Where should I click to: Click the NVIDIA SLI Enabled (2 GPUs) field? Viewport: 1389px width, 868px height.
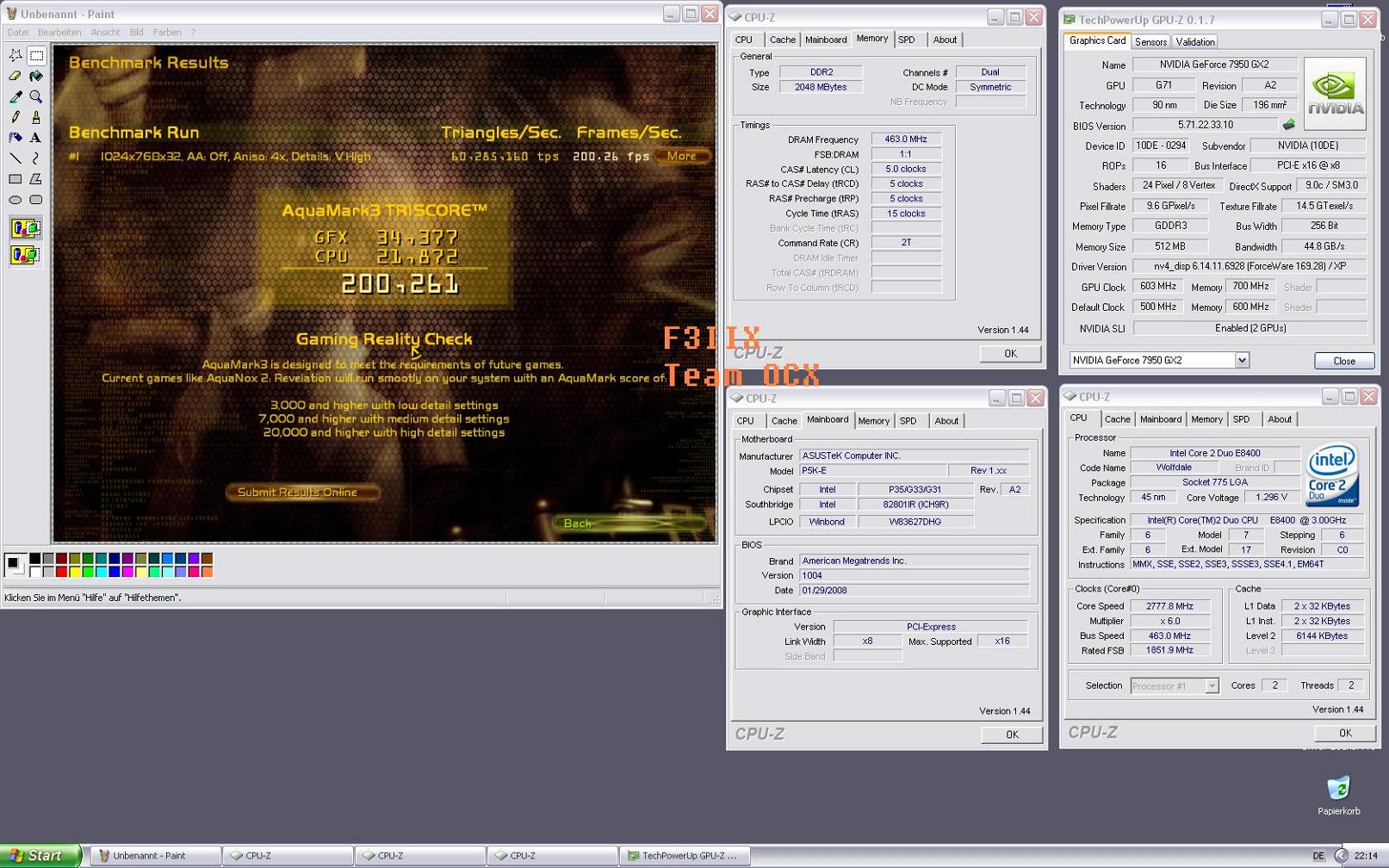tap(1249, 328)
